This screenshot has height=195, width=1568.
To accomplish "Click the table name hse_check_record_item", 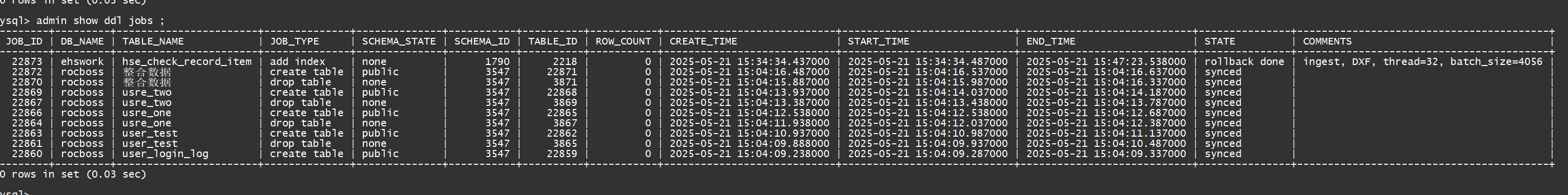I will pyautogui.click(x=187, y=61).
